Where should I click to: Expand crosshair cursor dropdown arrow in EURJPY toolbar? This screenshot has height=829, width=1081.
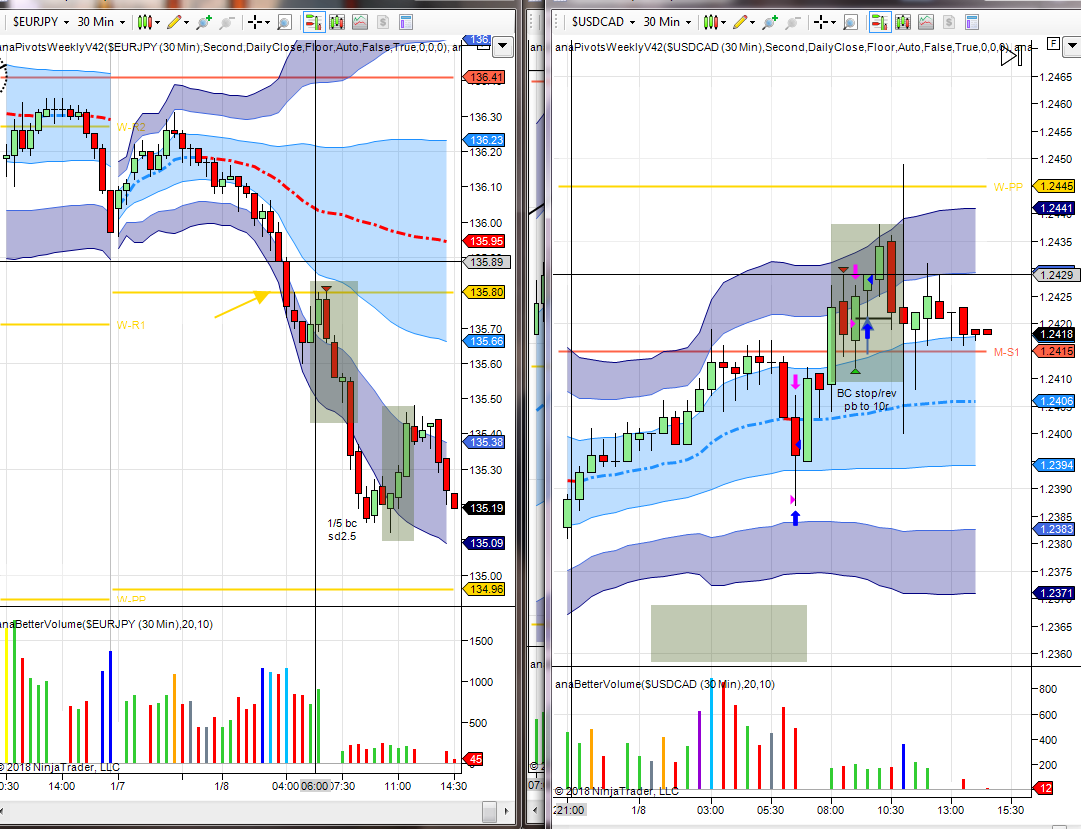coord(267,23)
